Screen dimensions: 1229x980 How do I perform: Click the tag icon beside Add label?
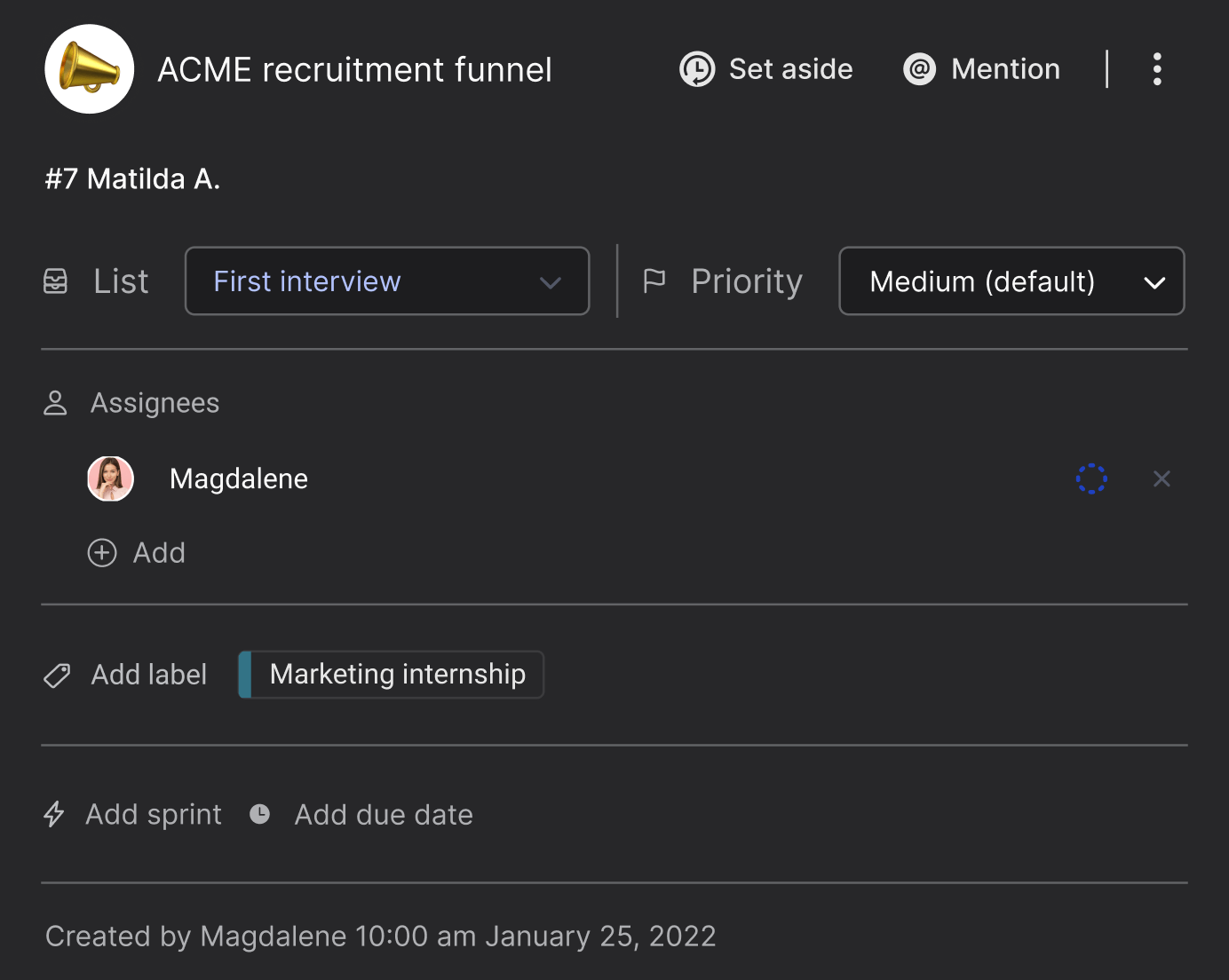coord(56,675)
